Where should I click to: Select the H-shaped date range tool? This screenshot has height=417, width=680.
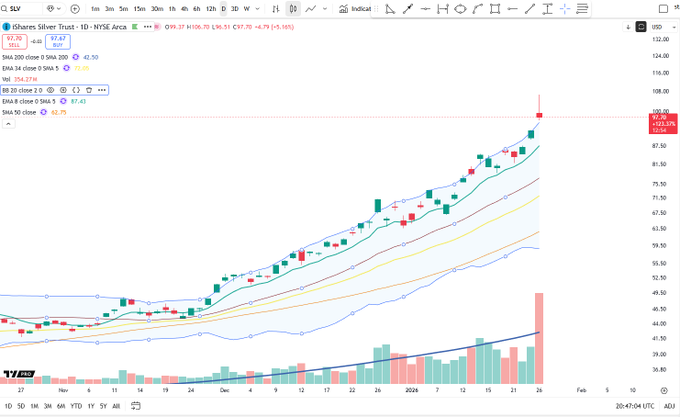443,9
